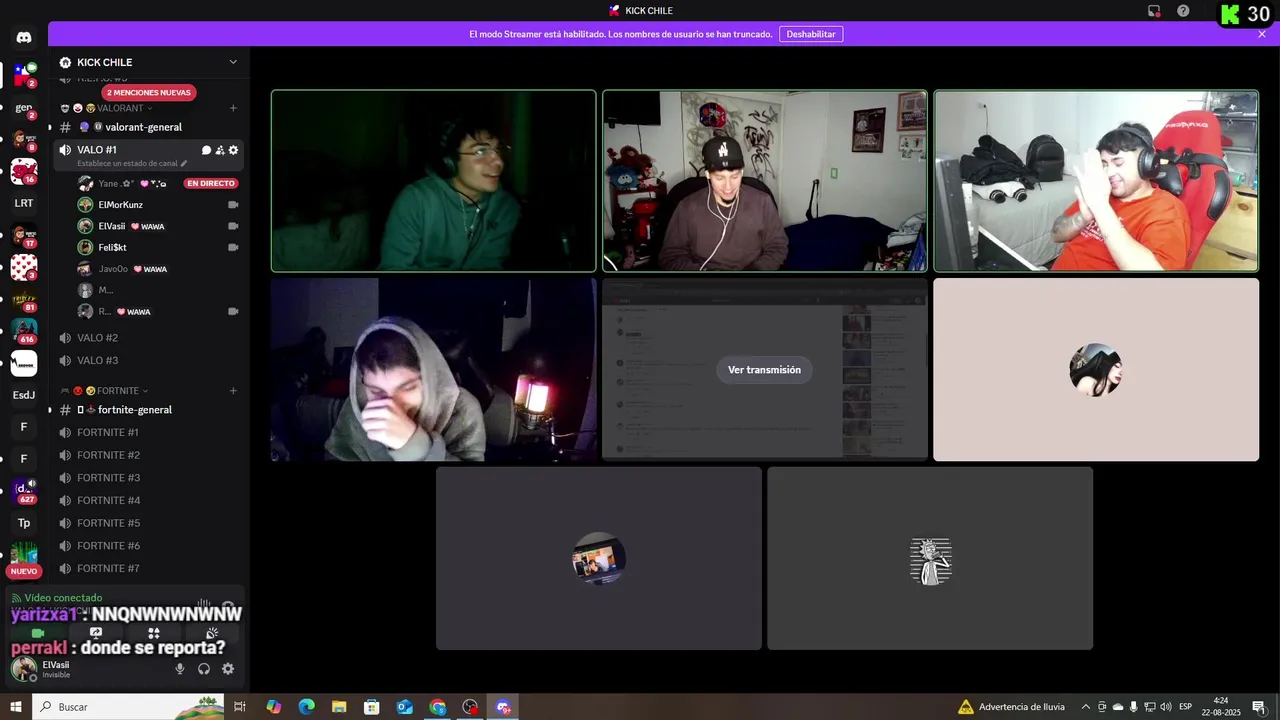Open Outlook in taskbar
The height and width of the screenshot is (720, 1280).
coord(405,707)
